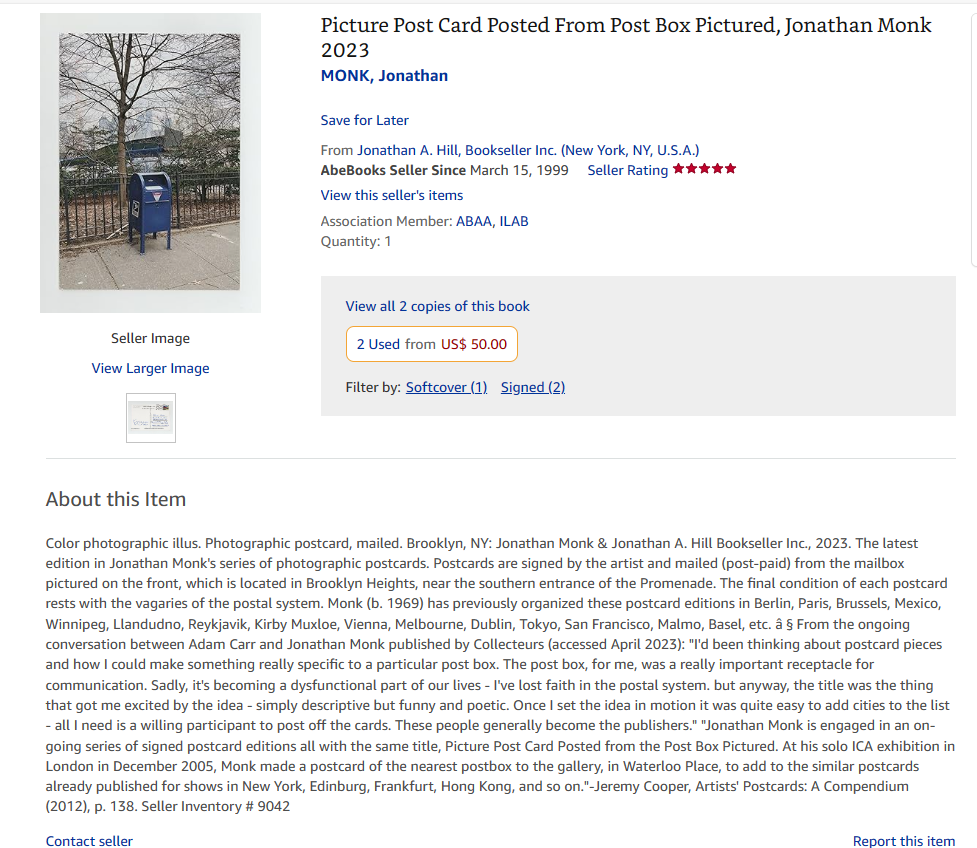This screenshot has height=848, width=977.
Task: View all 2 copies of this book
Action: pos(437,306)
